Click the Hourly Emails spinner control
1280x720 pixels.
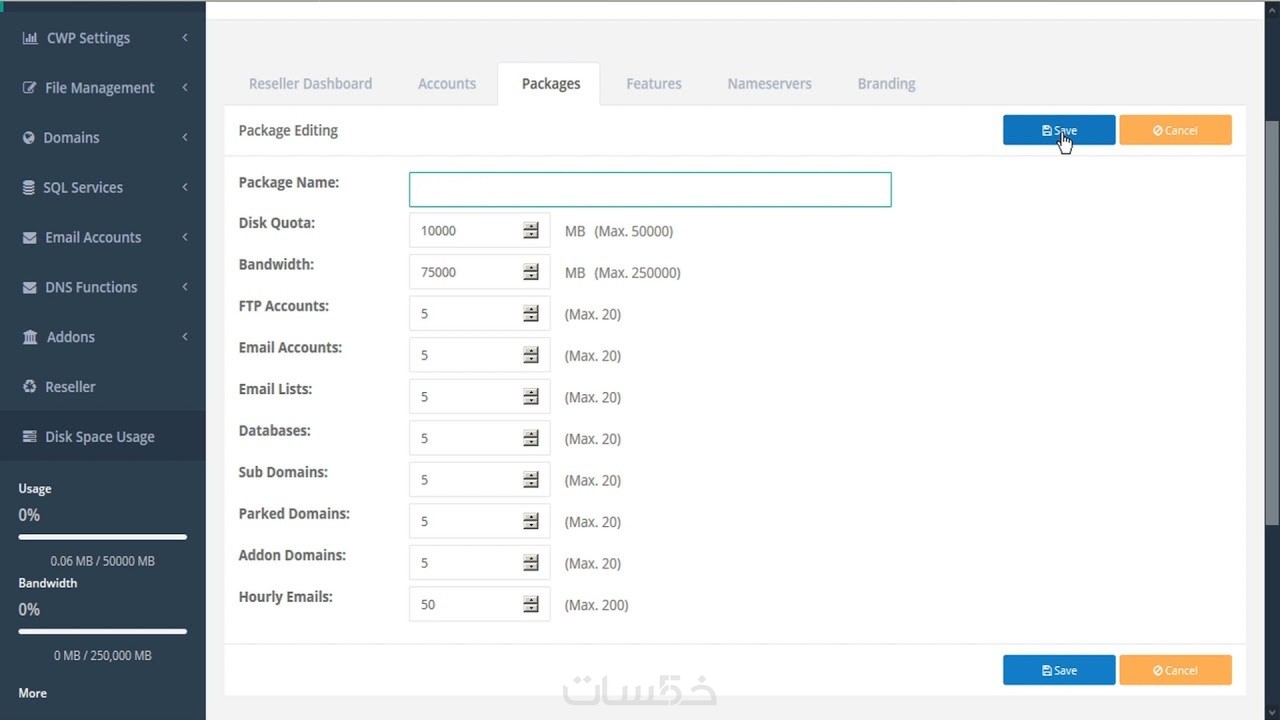(531, 605)
